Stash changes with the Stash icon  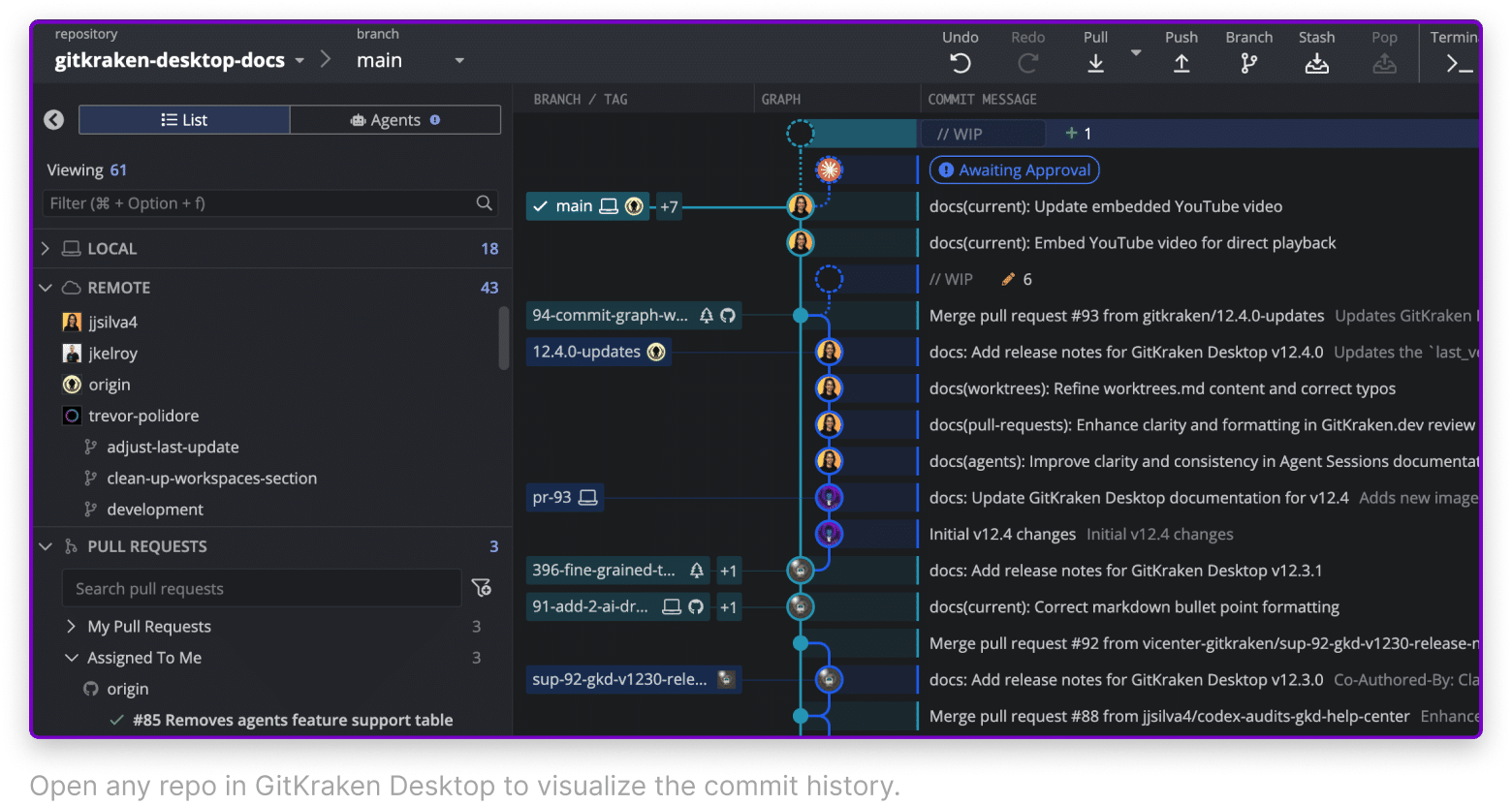pos(1316,64)
